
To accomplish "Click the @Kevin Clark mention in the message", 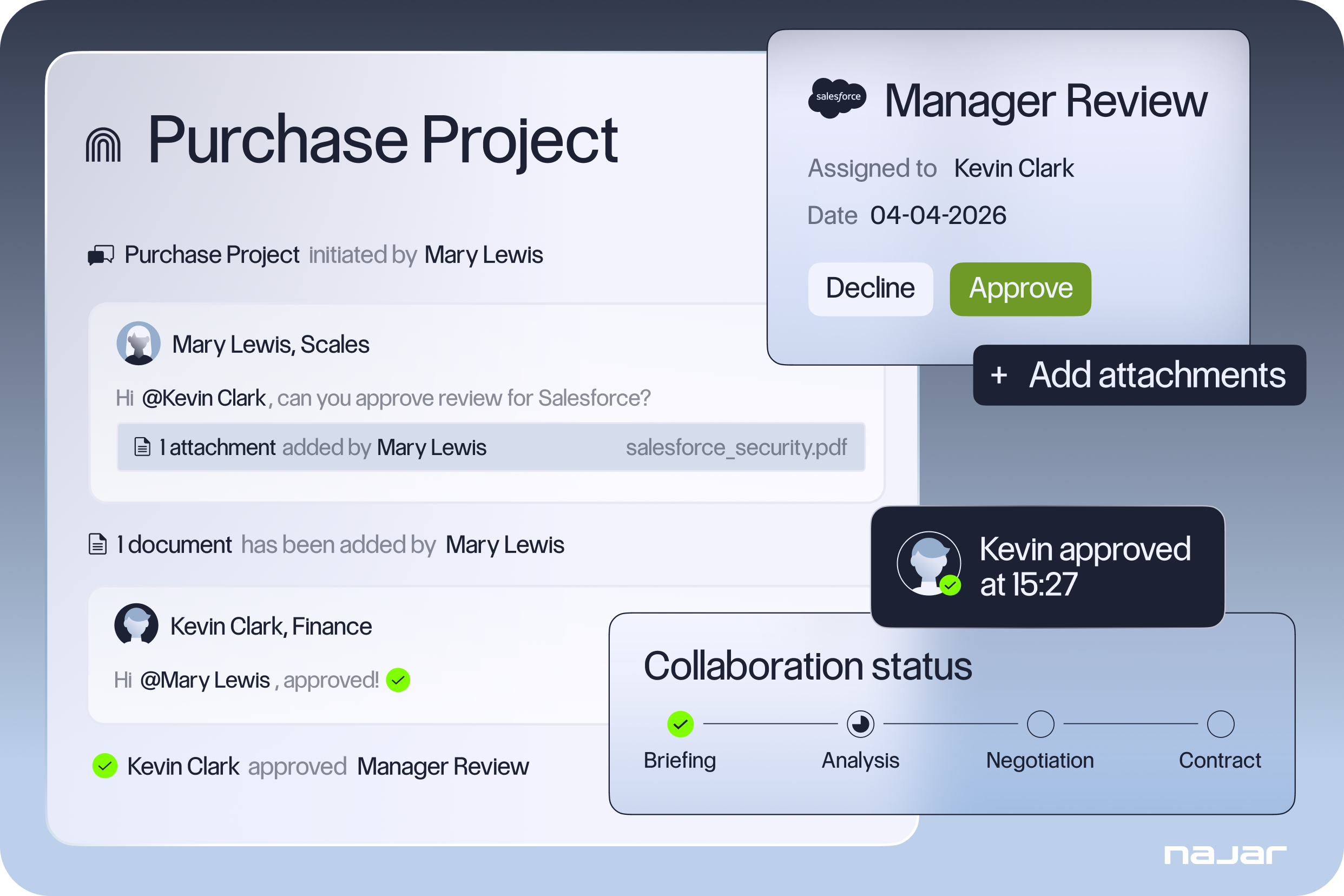I will (x=203, y=398).
